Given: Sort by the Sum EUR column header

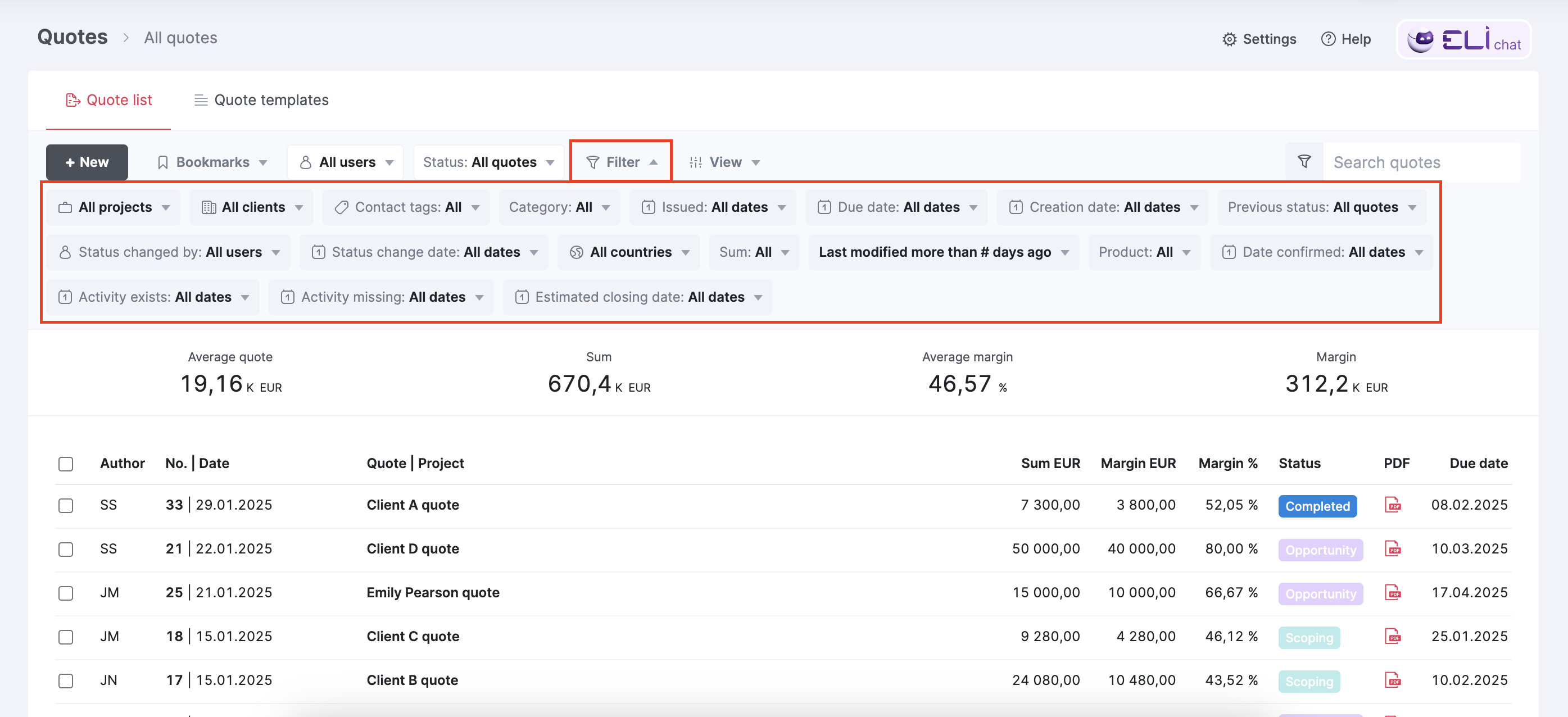Looking at the screenshot, I should [1050, 463].
